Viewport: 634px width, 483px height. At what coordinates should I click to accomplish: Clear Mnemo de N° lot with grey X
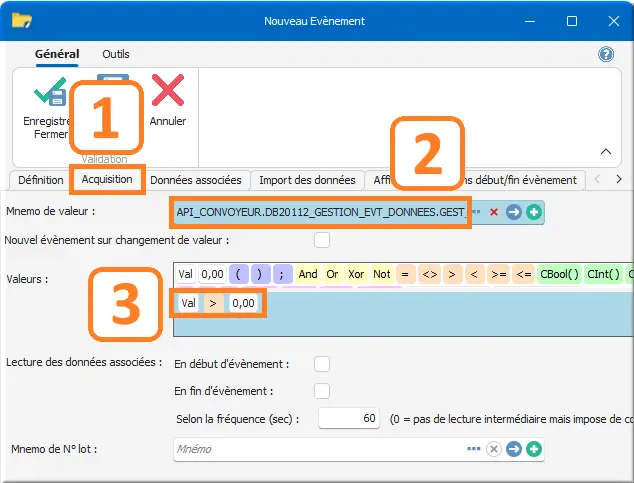point(494,449)
